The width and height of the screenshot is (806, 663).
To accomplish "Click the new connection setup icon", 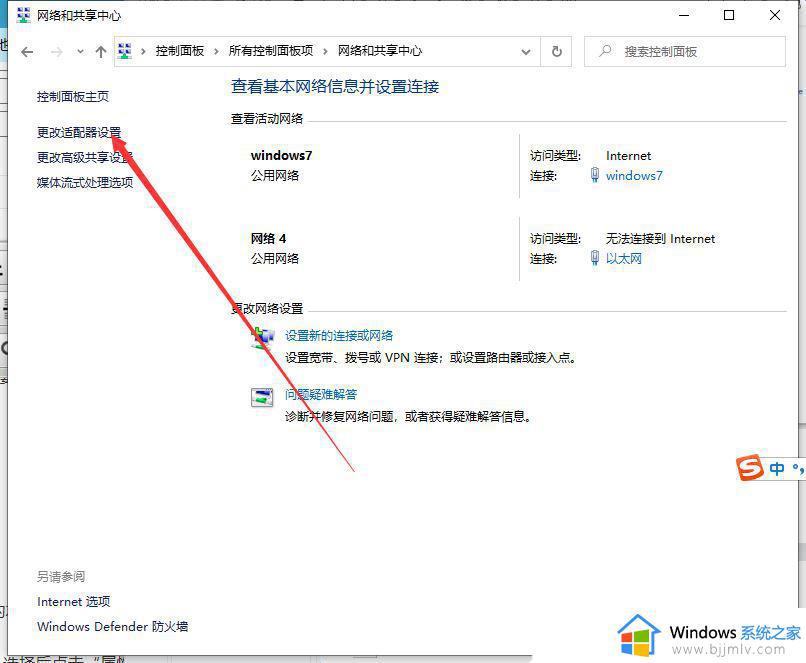I will [x=262, y=338].
